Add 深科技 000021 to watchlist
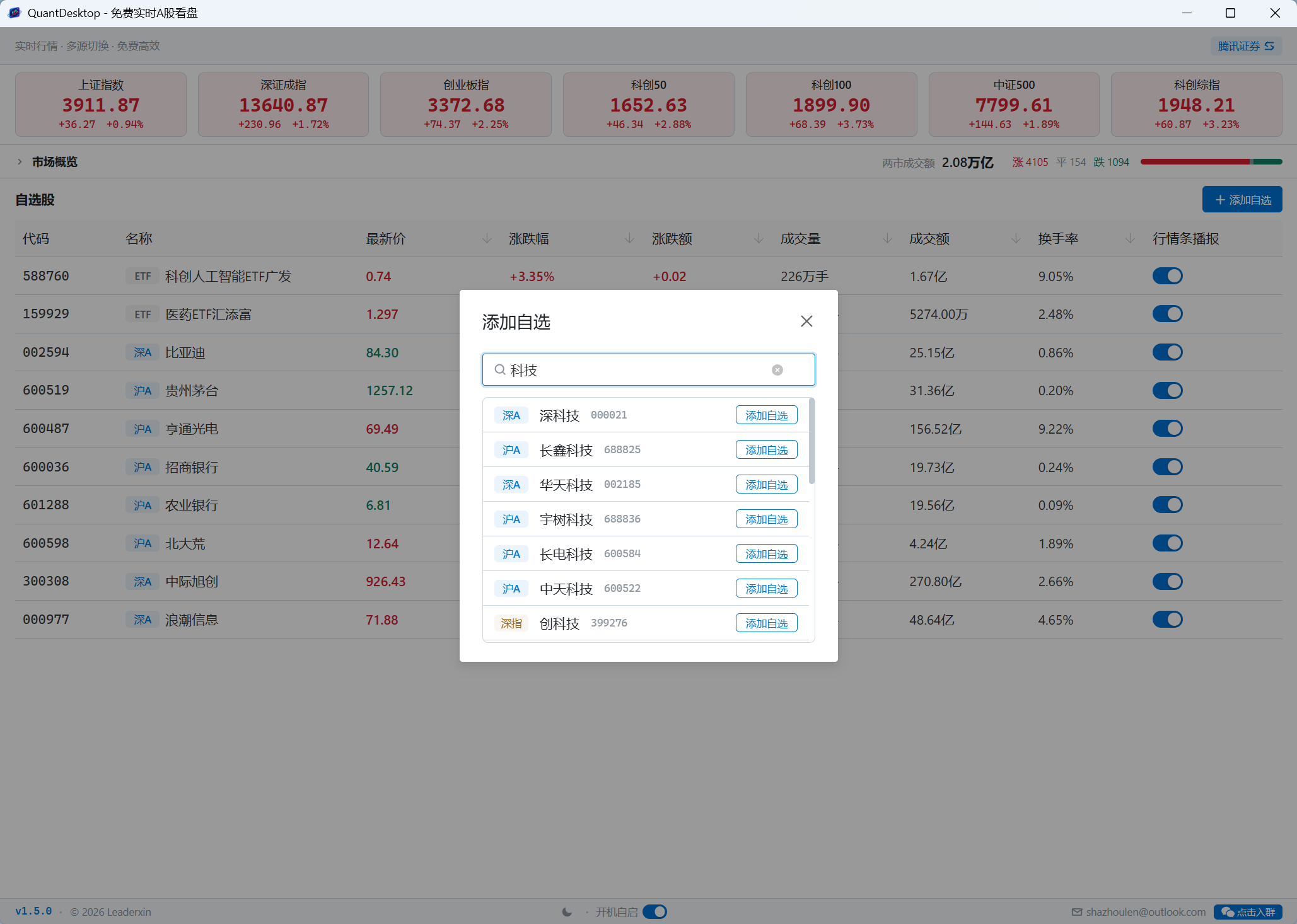This screenshot has width=1297, height=924. click(x=766, y=415)
